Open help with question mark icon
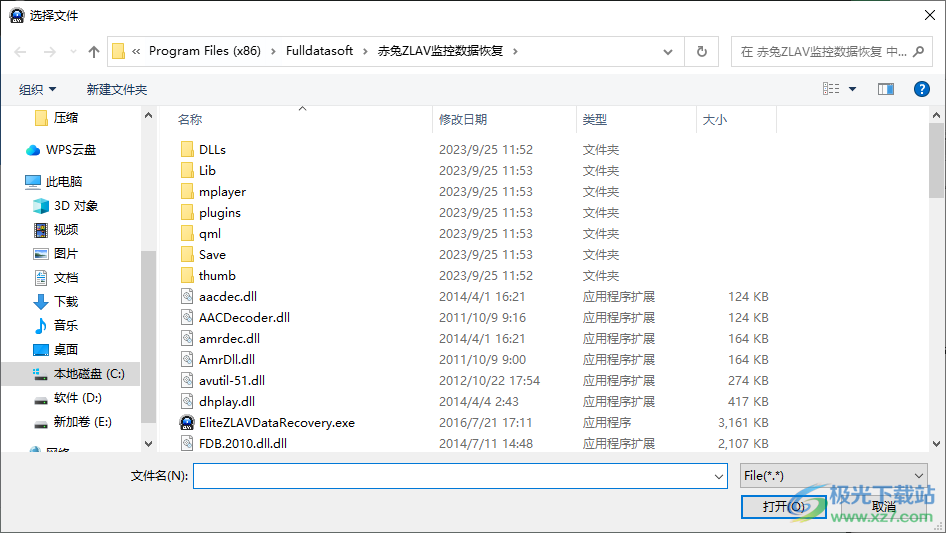The width and height of the screenshot is (946, 533). (921, 89)
